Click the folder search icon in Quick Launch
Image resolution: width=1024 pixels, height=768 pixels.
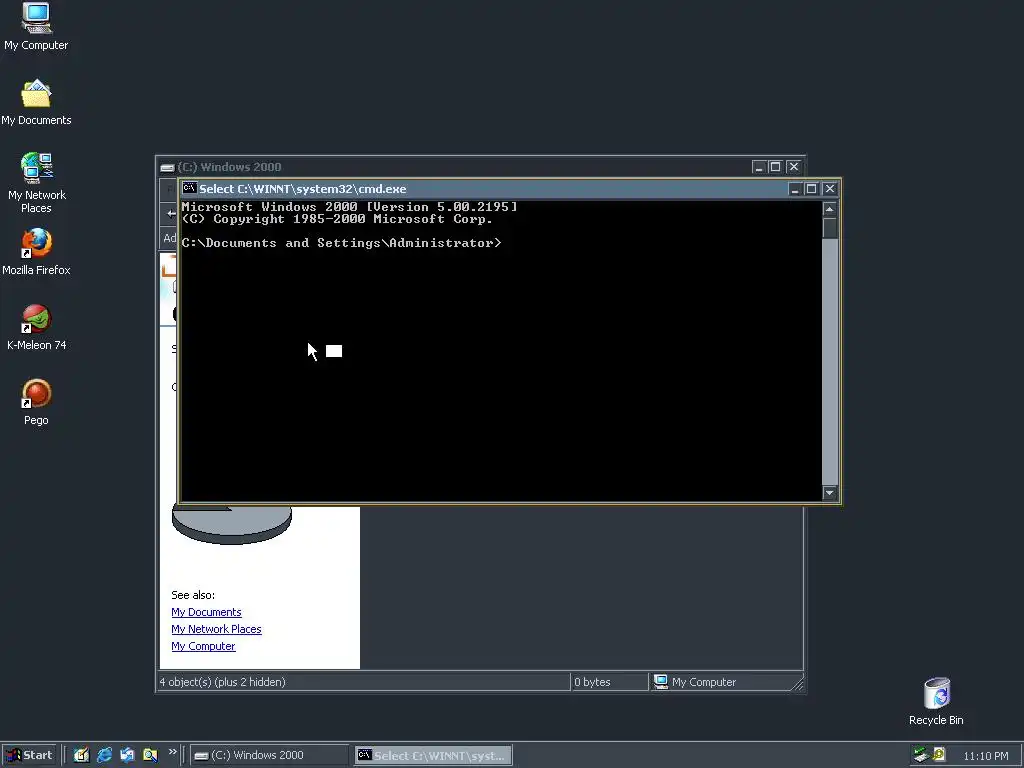150,755
